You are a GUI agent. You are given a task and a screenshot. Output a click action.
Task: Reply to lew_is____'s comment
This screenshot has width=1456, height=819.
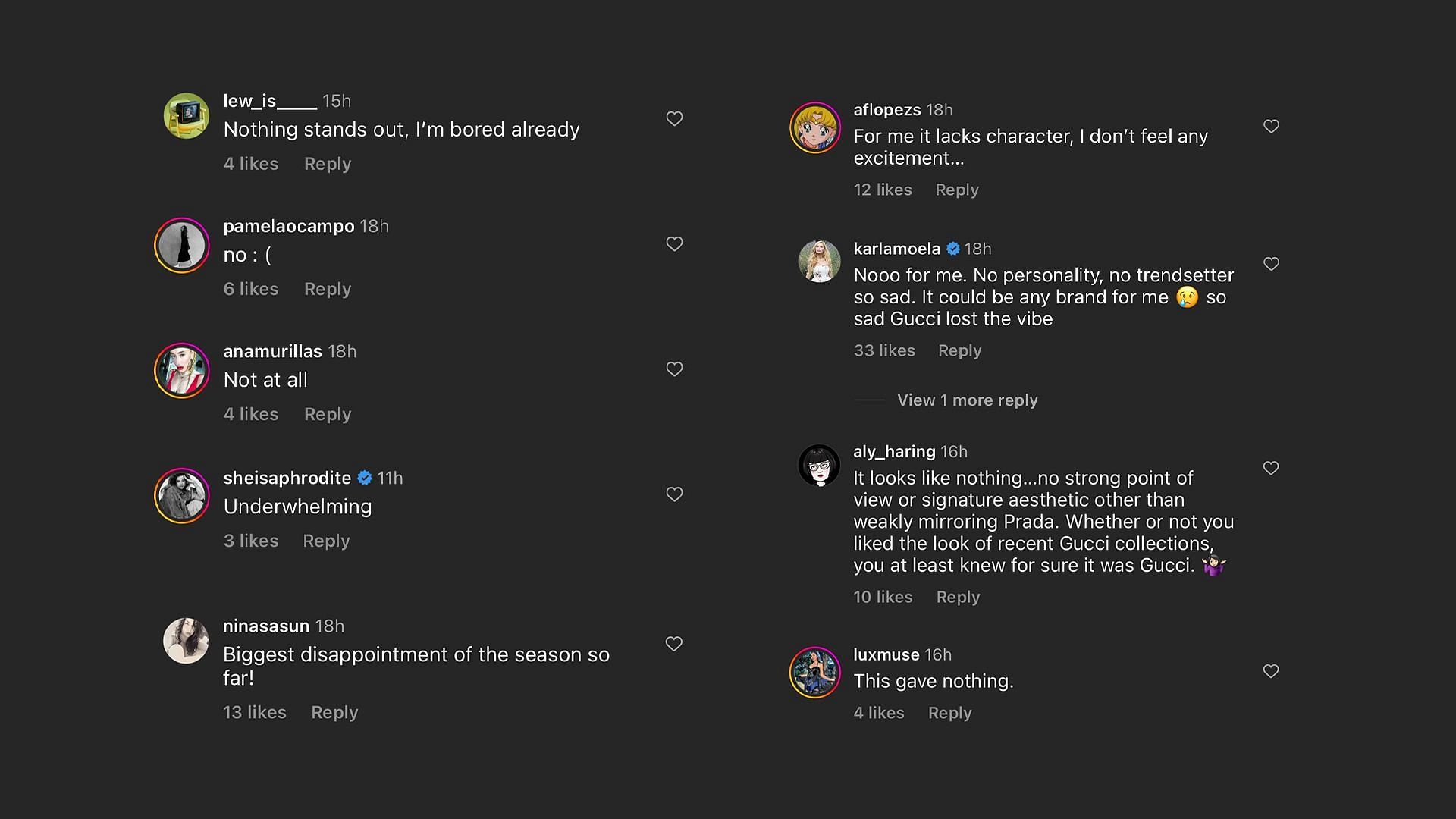327,164
